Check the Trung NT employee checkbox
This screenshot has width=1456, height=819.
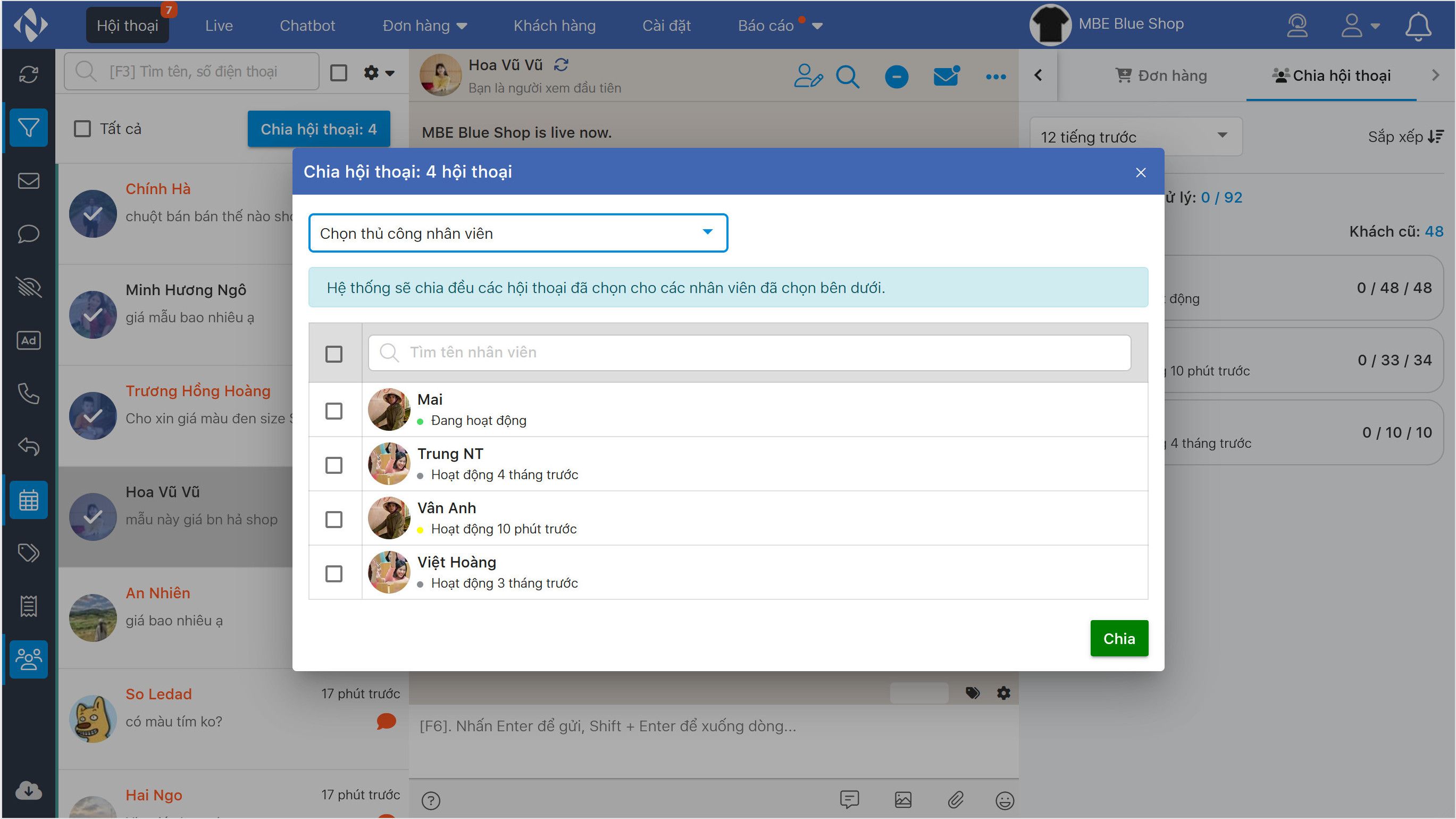click(x=334, y=465)
